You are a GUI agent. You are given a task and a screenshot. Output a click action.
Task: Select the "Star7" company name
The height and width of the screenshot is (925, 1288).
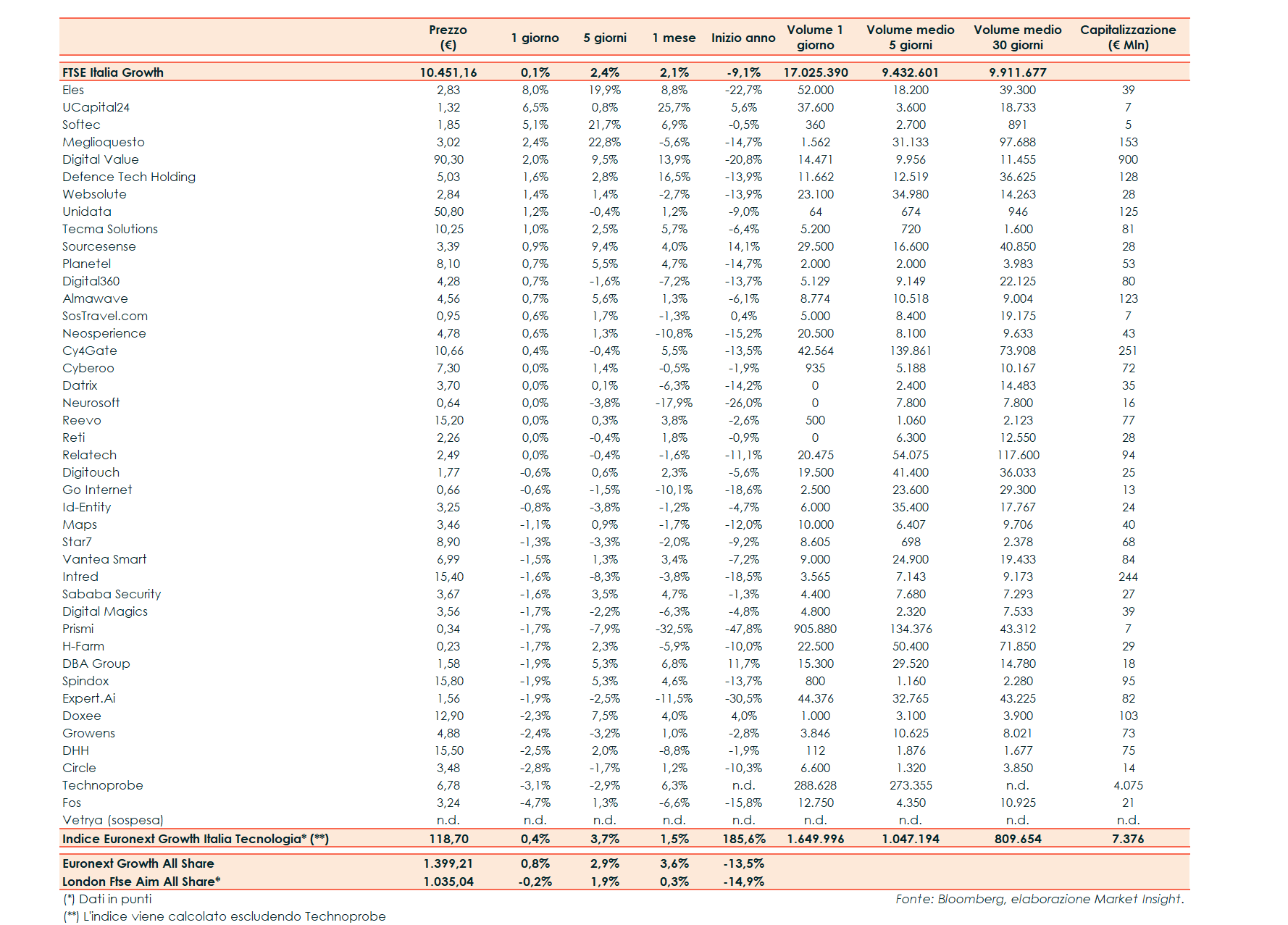point(77,542)
